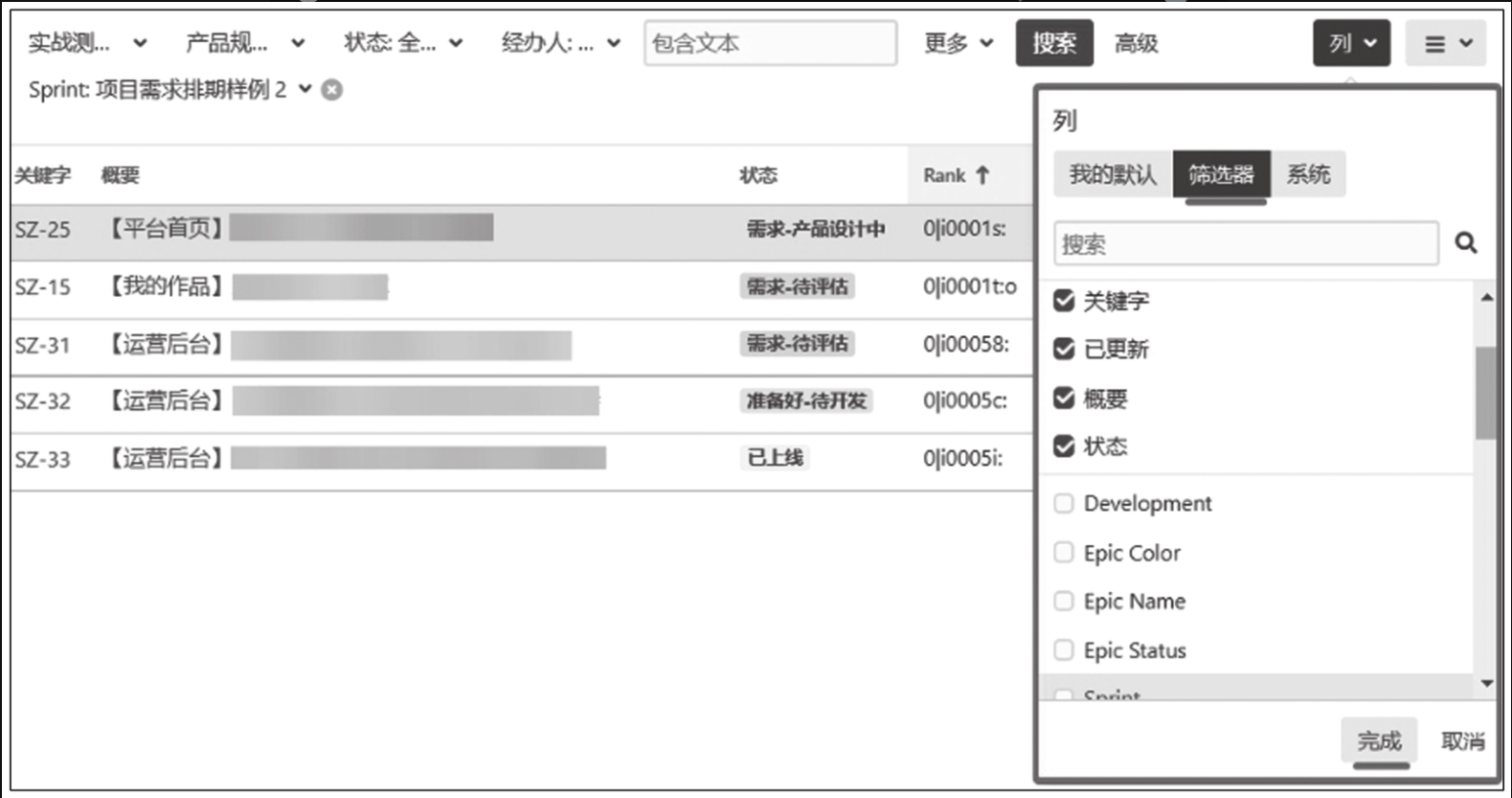Screen dimensions: 1512x798
Task: Open the 实战测... project dropdown
Action: coord(87,43)
